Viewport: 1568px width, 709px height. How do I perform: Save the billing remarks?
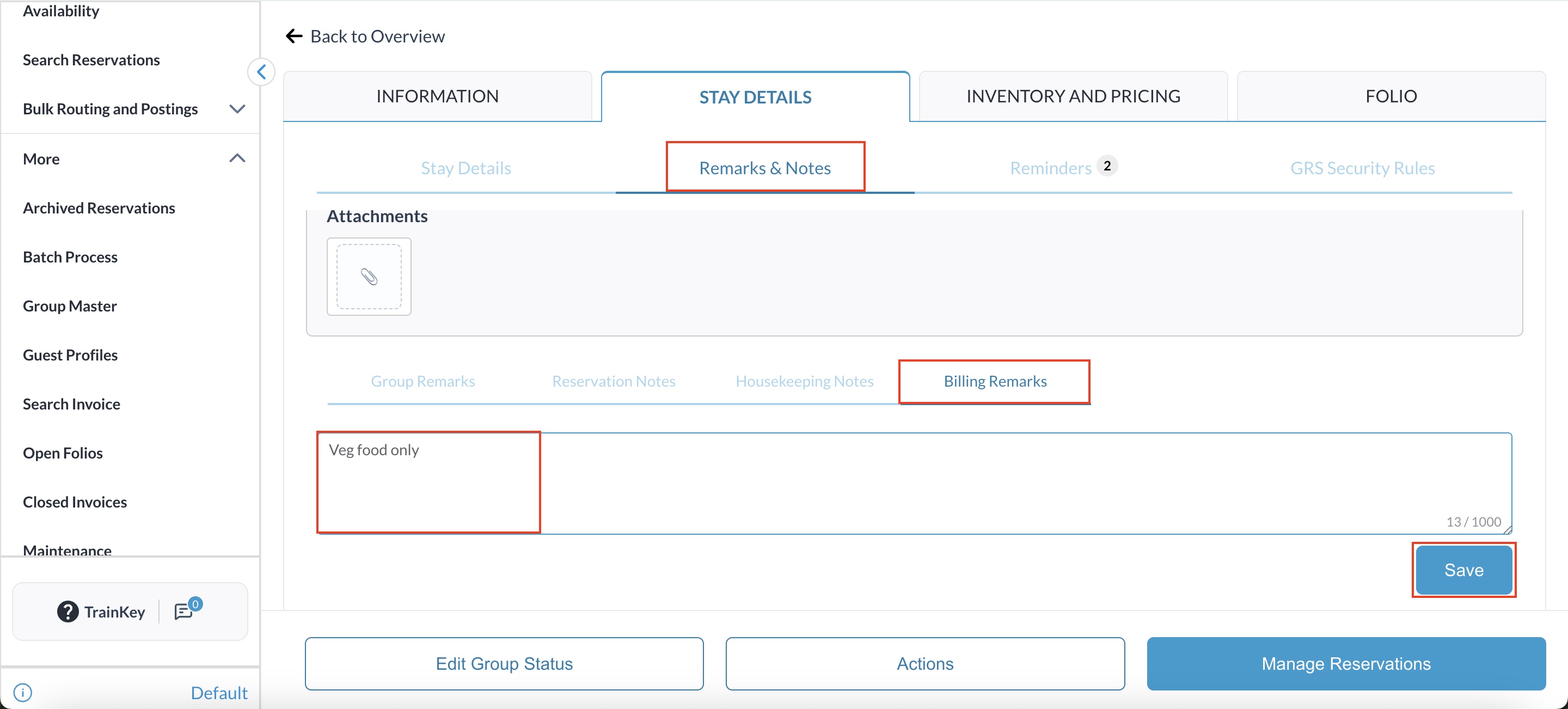[x=1463, y=570]
